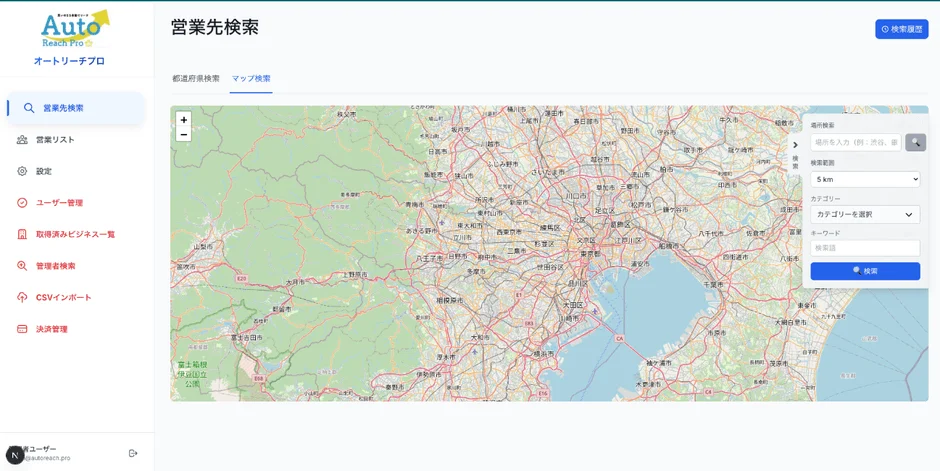This screenshot has height=471, width=940.
Task: Click the CSVインポート cloud upload icon
Action: click(x=22, y=297)
